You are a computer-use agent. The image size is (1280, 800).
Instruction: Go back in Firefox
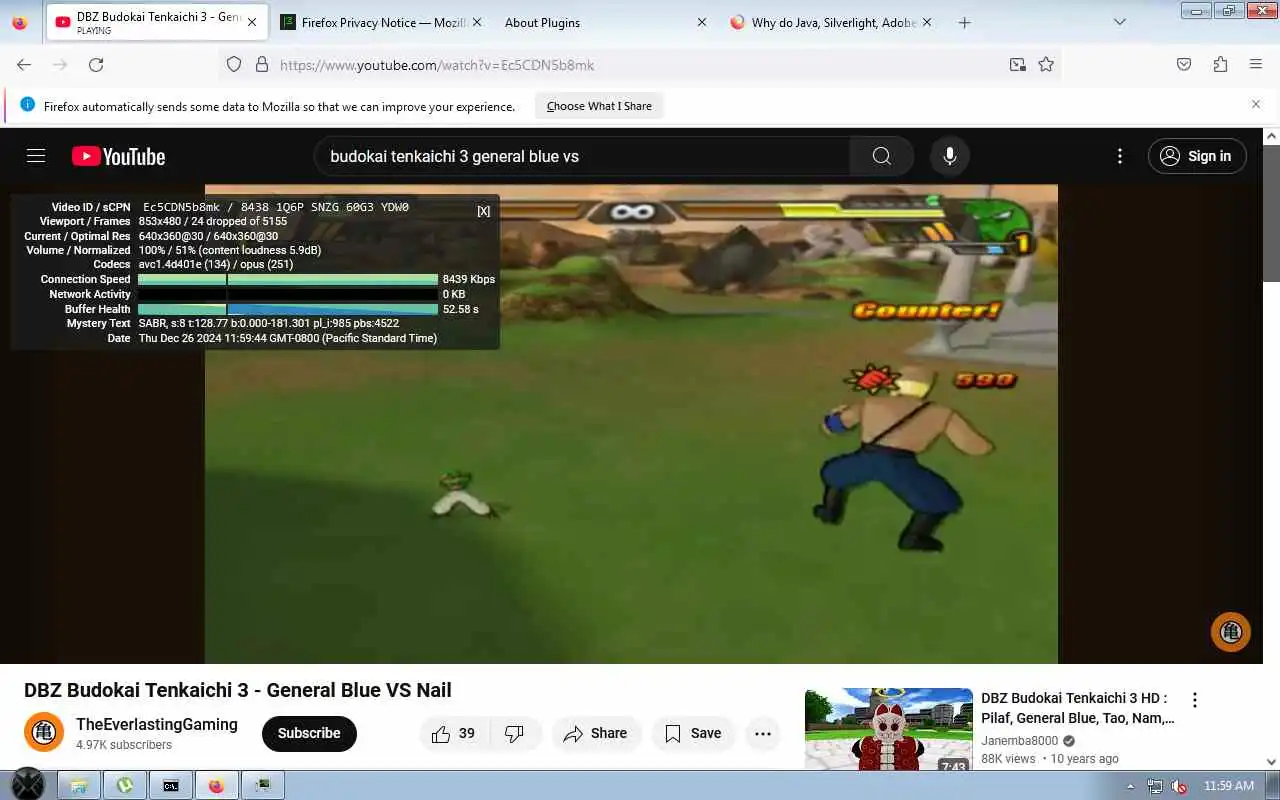(x=24, y=64)
